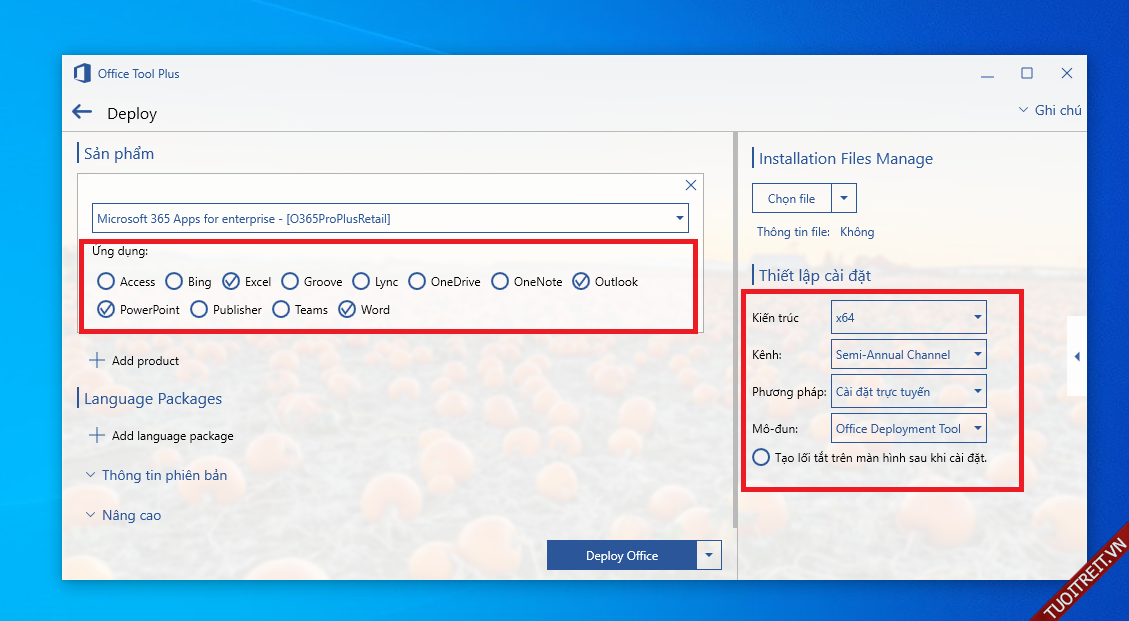The width and height of the screenshot is (1129, 621).
Task: Open the Ghi chú menu
Action: (1049, 110)
